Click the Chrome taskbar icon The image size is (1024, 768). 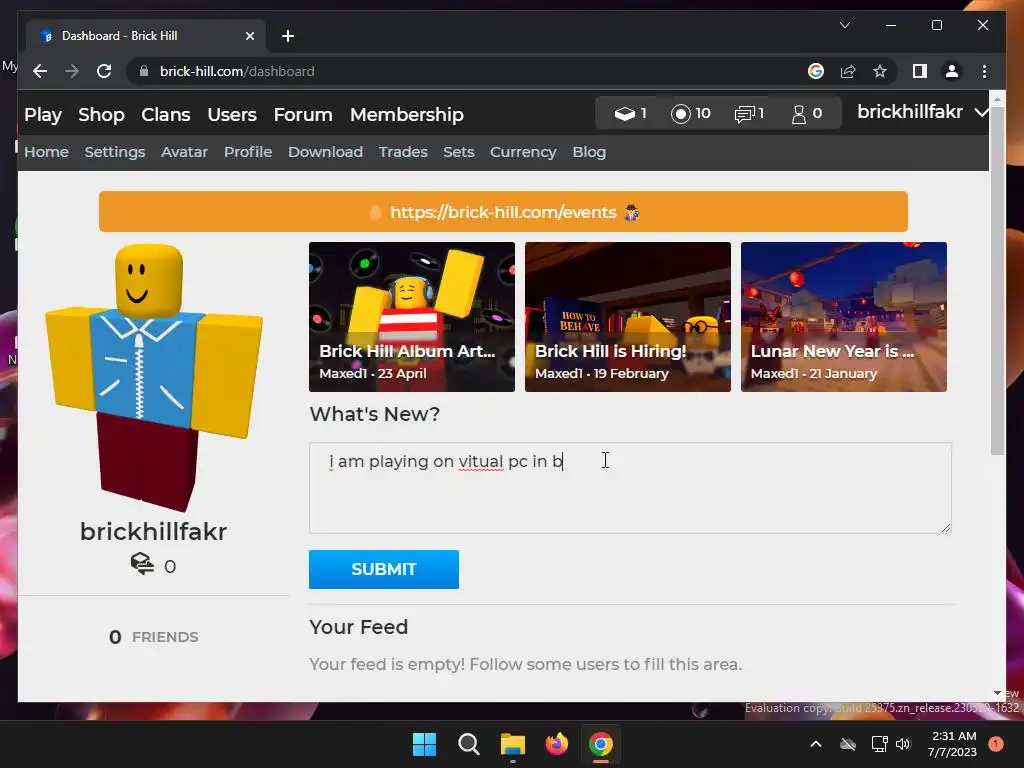pyautogui.click(x=601, y=744)
